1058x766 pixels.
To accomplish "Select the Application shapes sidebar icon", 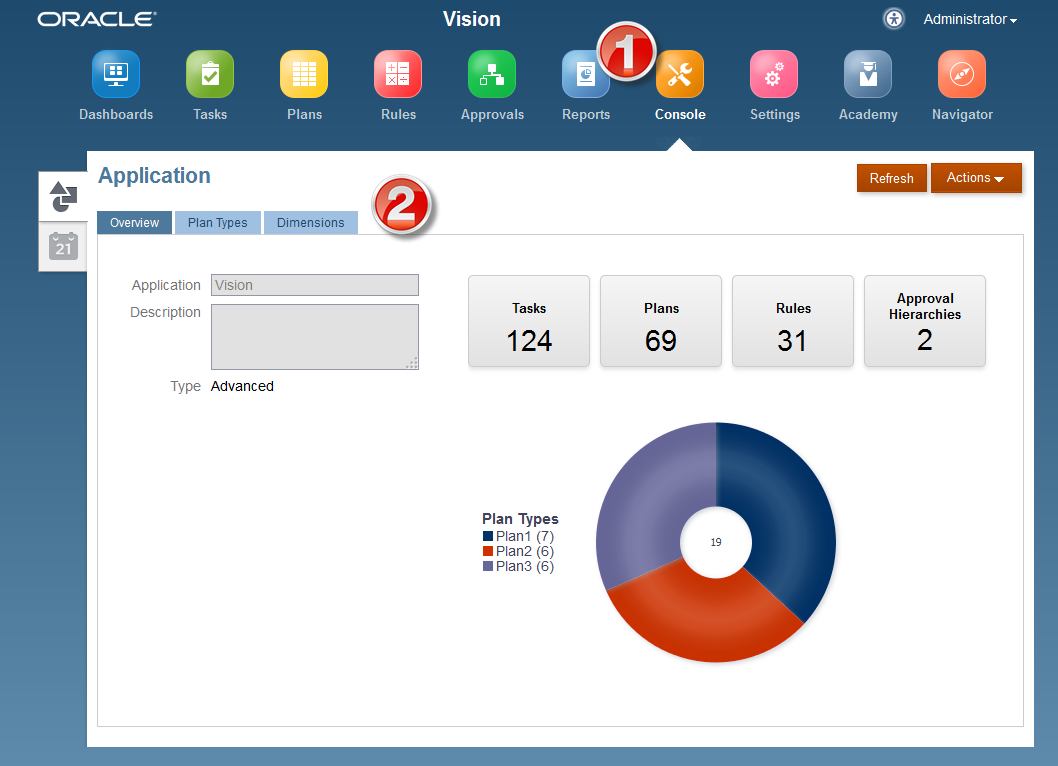I will coord(63,196).
